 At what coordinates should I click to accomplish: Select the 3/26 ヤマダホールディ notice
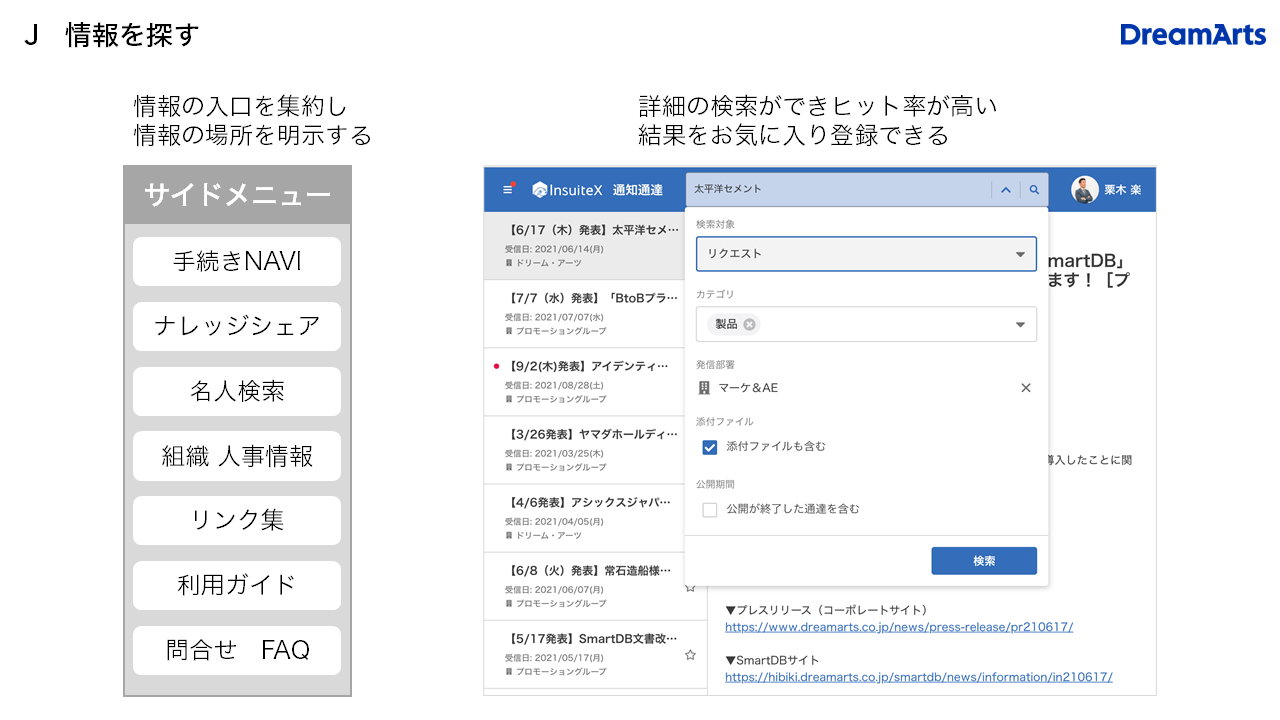tap(584, 450)
